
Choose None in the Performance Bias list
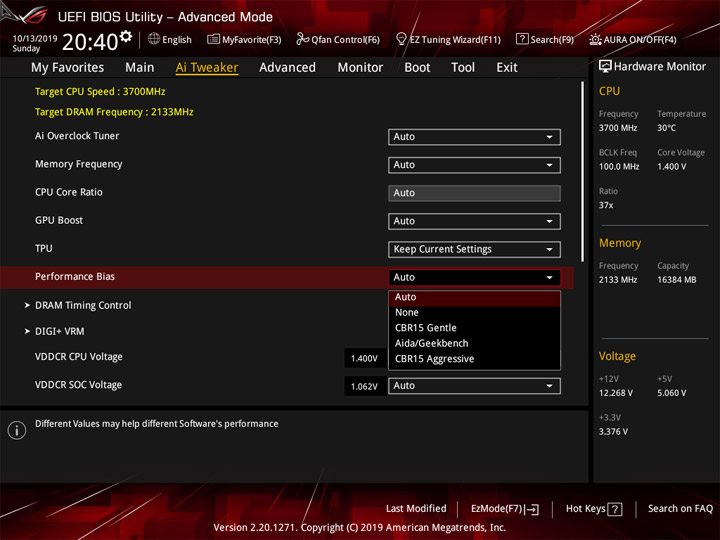pos(474,313)
